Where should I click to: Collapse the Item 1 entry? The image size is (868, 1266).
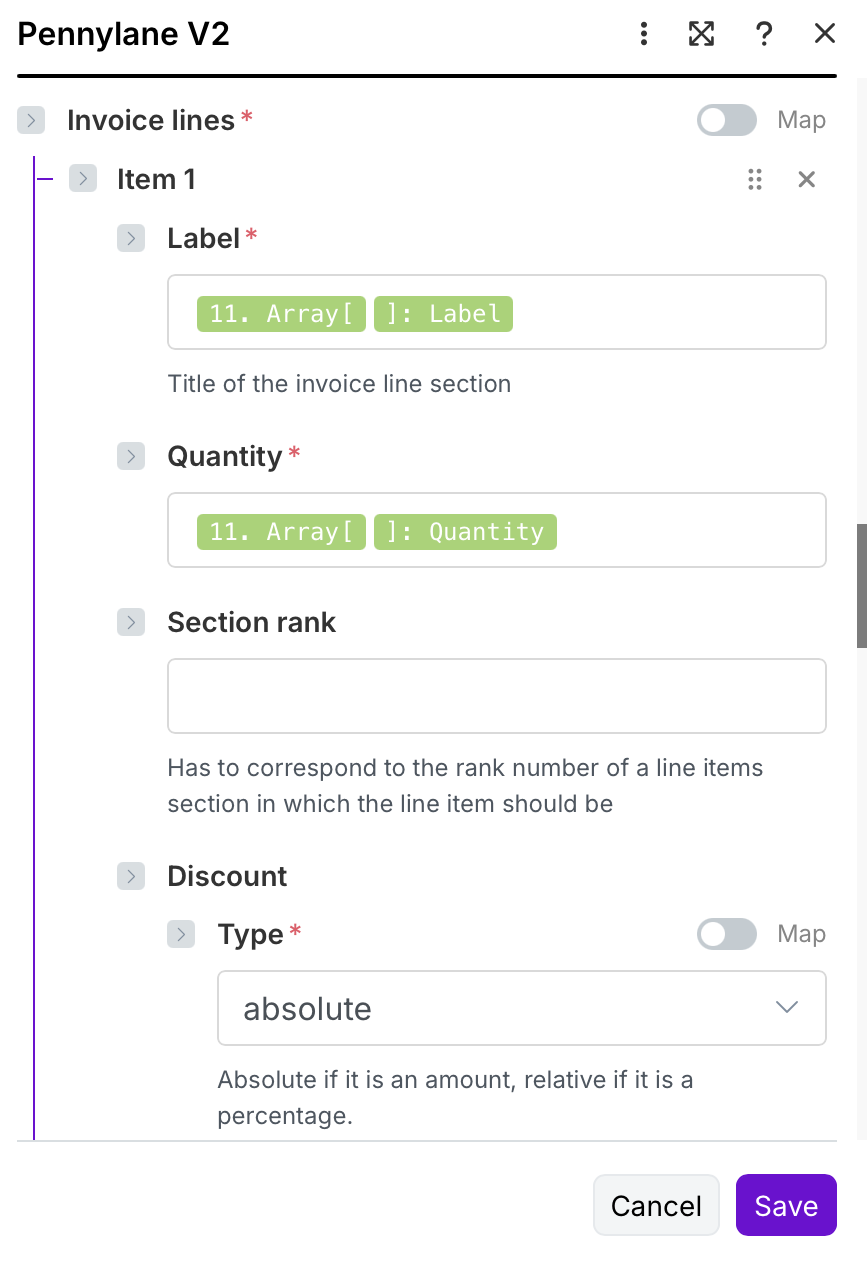click(x=83, y=180)
